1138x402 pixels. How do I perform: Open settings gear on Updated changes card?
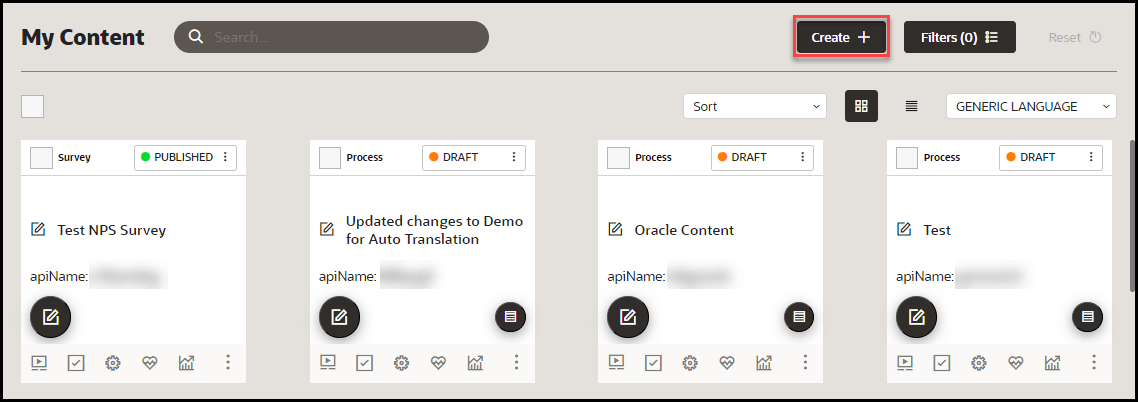tap(401, 363)
